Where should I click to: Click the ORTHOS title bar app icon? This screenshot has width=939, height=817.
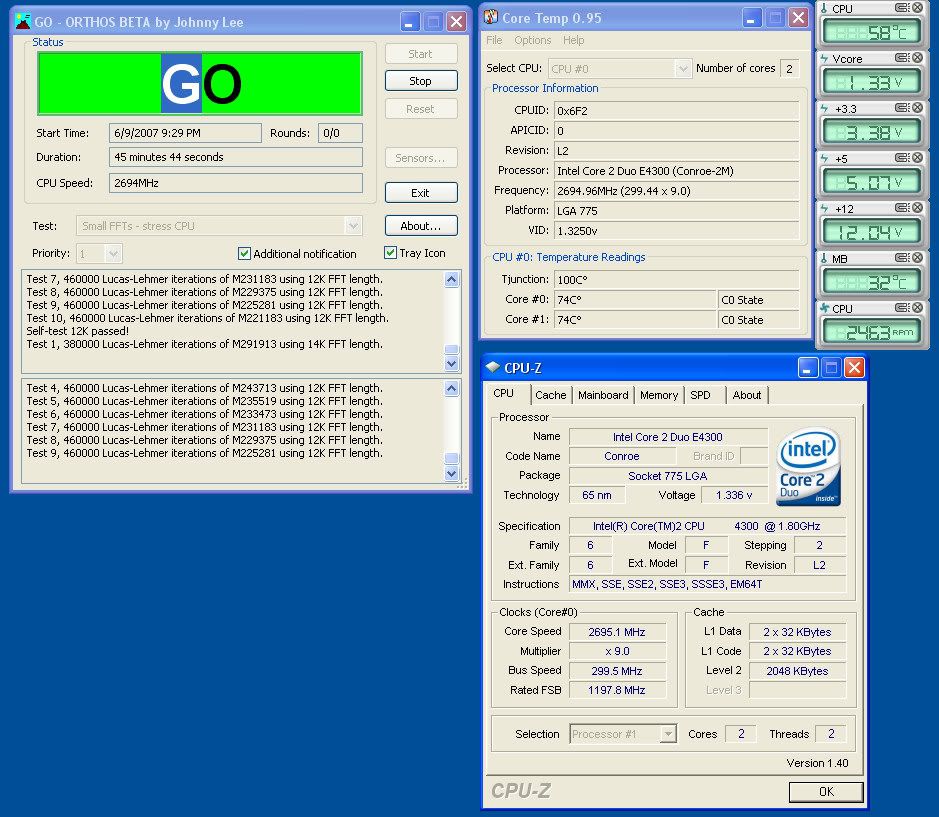pos(23,21)
